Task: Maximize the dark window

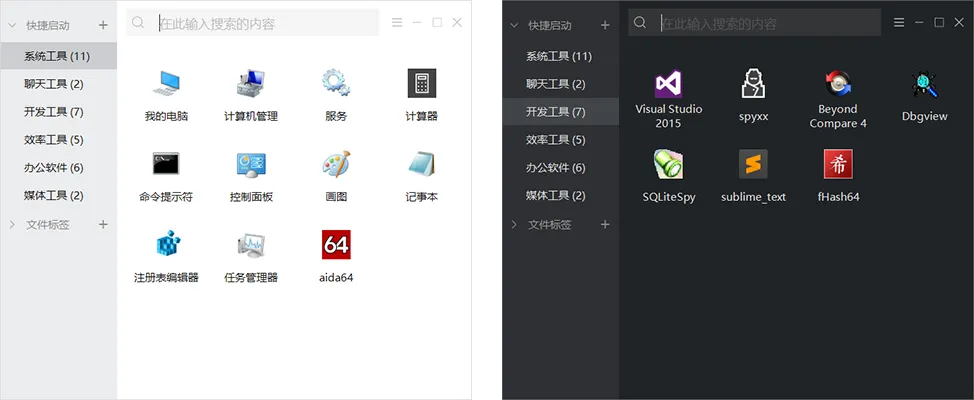Action: tap(939, 23)
